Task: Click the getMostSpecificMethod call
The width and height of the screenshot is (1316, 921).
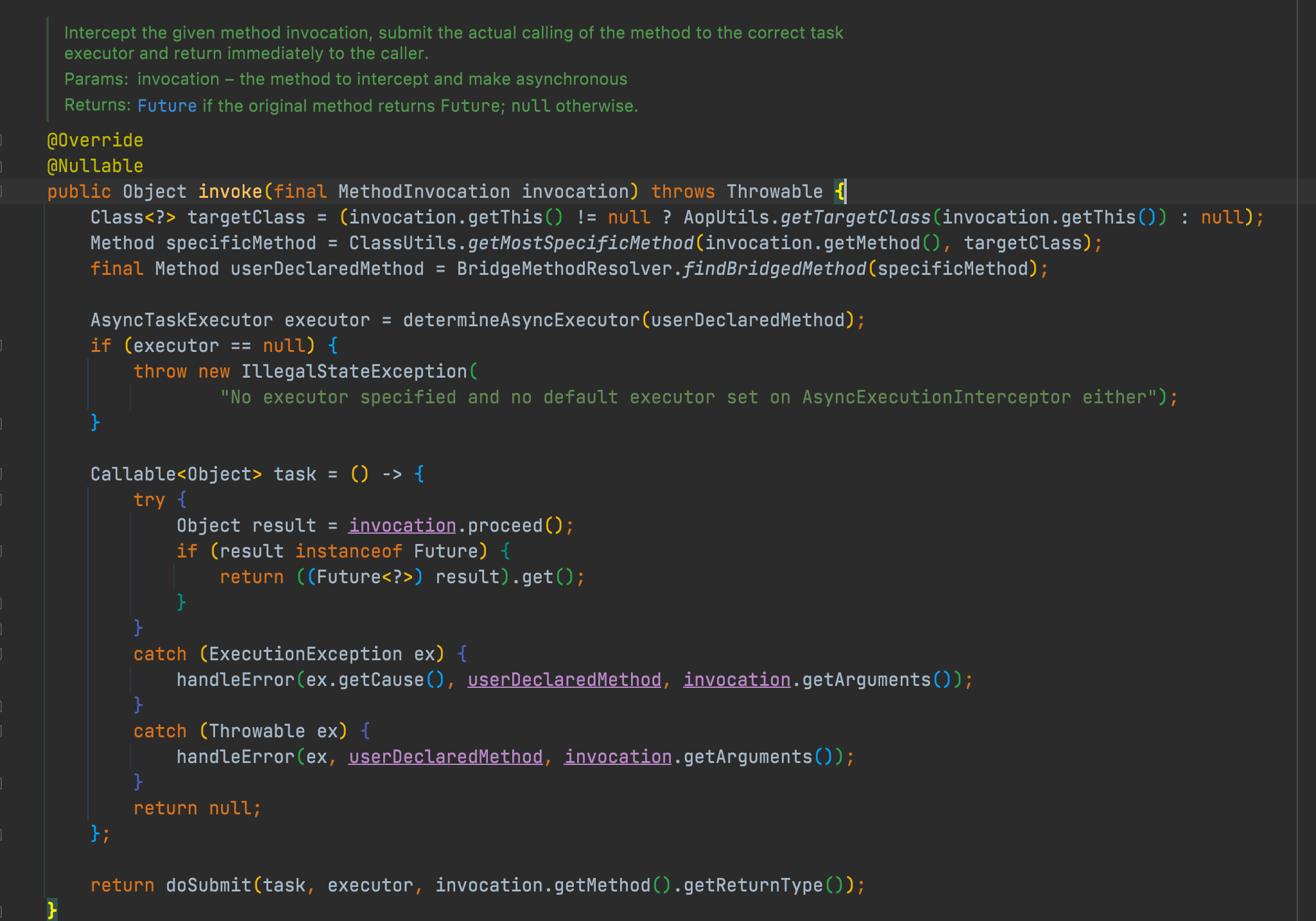Action: click(580, 243)
